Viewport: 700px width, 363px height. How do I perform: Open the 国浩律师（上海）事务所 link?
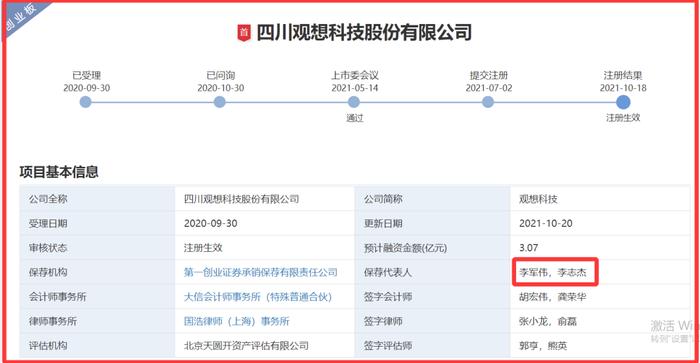[237, 321]
